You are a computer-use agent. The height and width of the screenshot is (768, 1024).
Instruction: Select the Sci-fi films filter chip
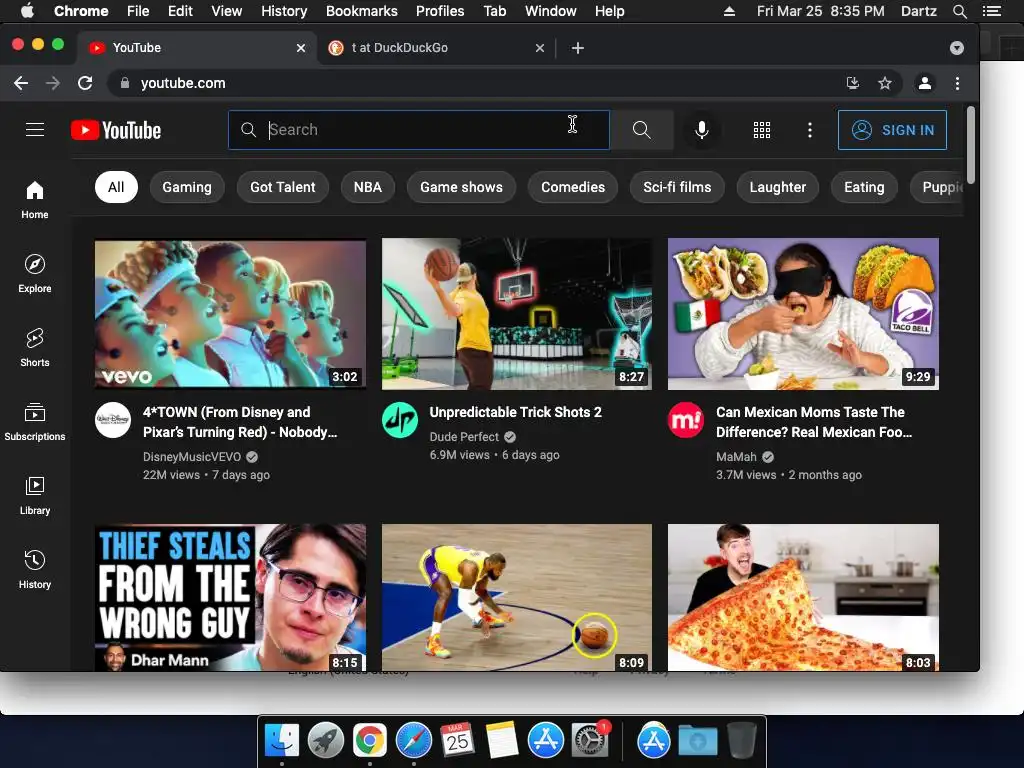point(677,187)
